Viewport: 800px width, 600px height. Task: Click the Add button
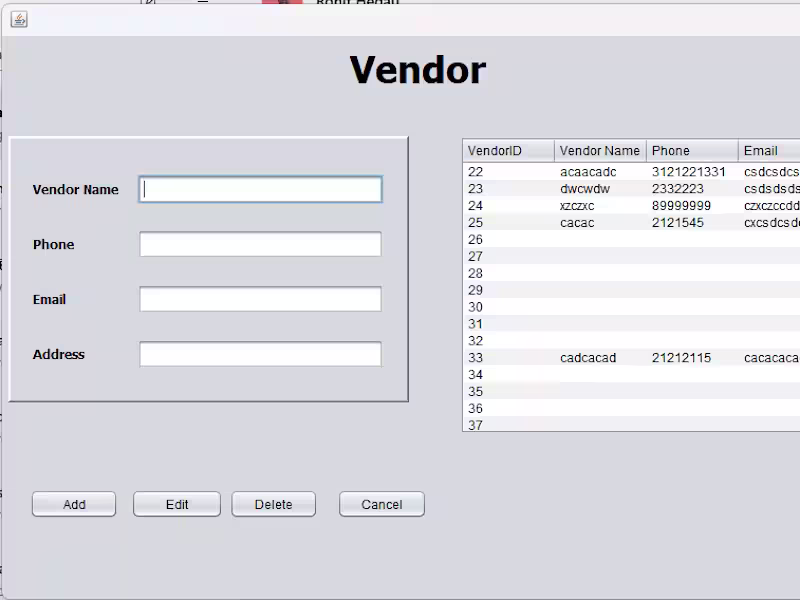pos(74,504)
